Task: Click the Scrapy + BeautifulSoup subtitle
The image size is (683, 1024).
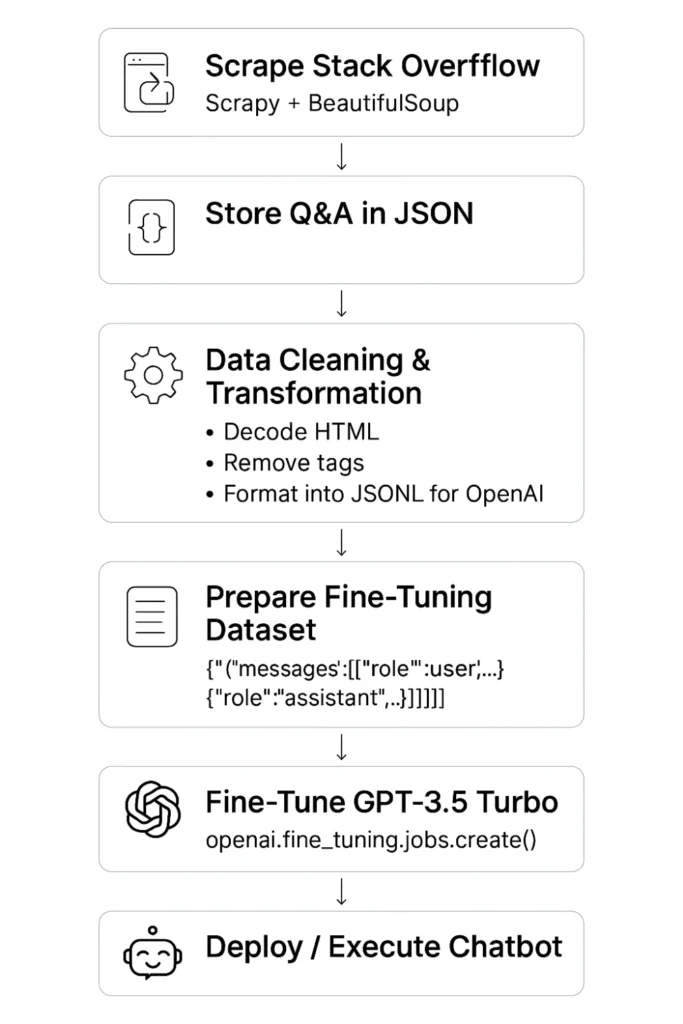Action: (x=331, y=102)
